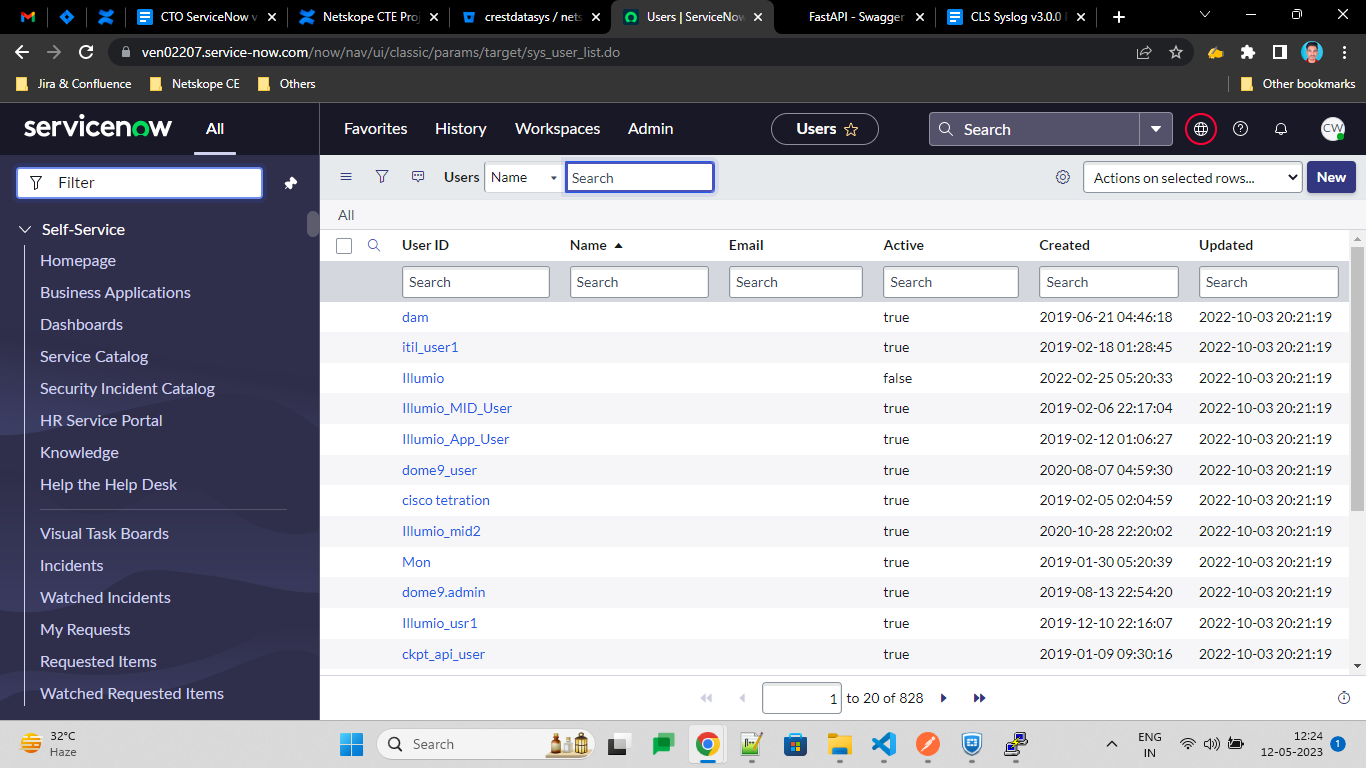Click the global Search box in header
The image size is (1366, 768).
click(x=1034, y=129)
